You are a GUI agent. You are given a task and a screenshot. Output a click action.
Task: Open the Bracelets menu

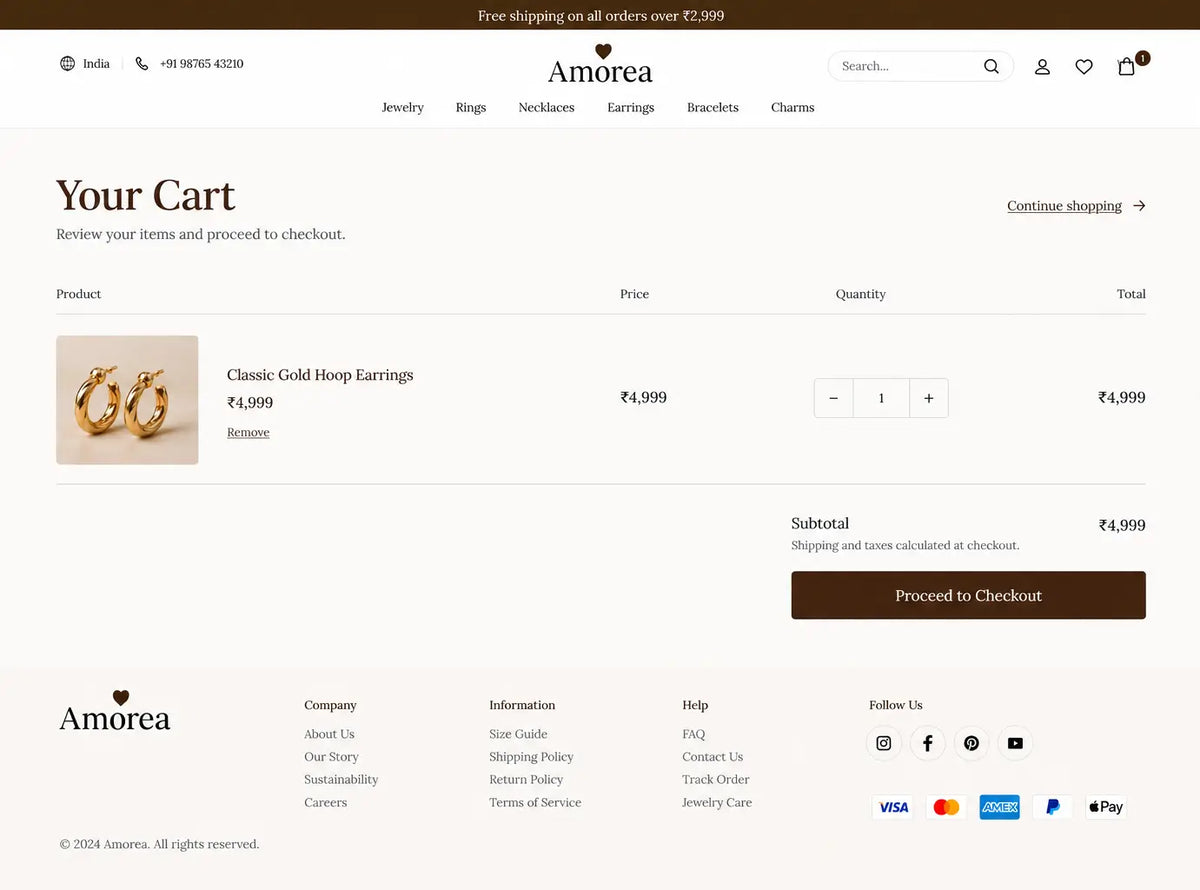[x=713, y=107]
